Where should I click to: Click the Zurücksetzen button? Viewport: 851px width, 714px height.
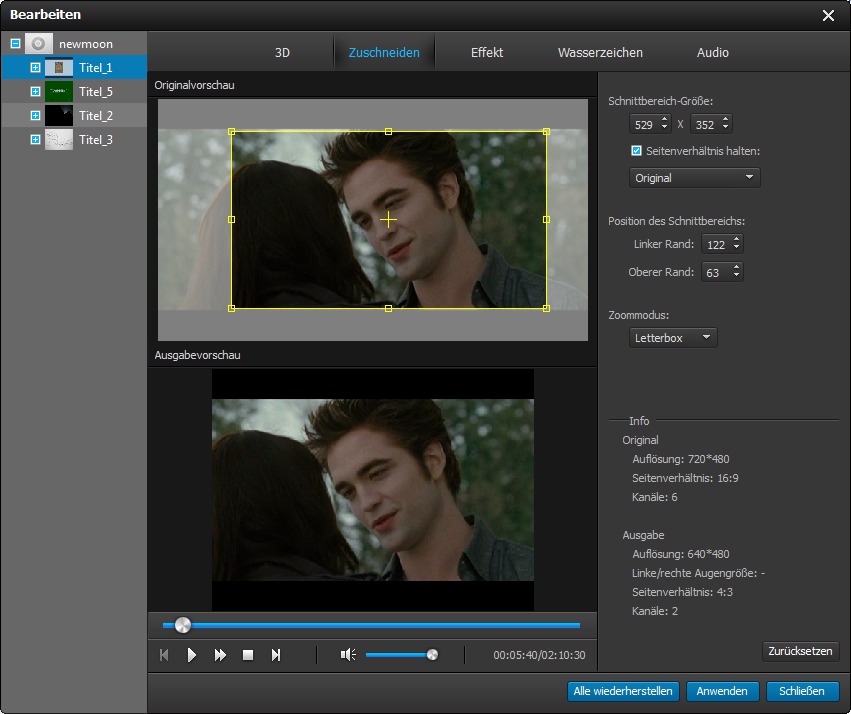801,651
